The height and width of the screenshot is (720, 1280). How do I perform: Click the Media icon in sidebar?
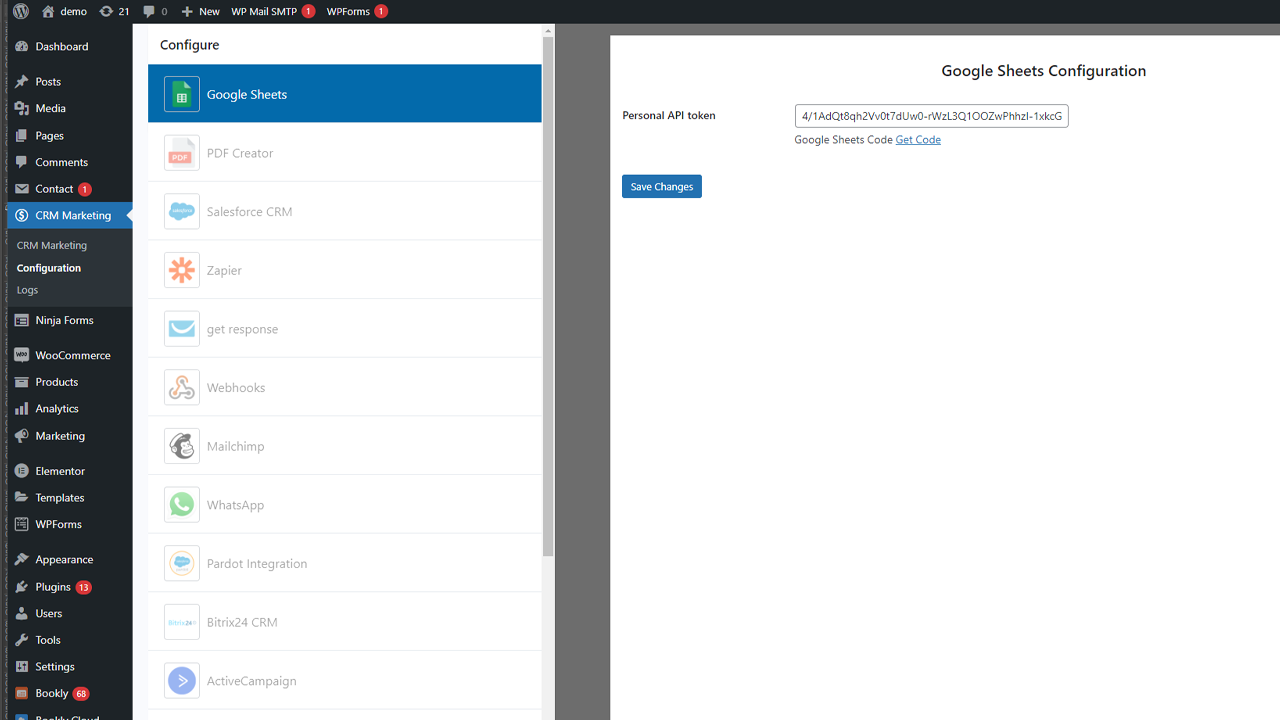[x=22, y=108]
